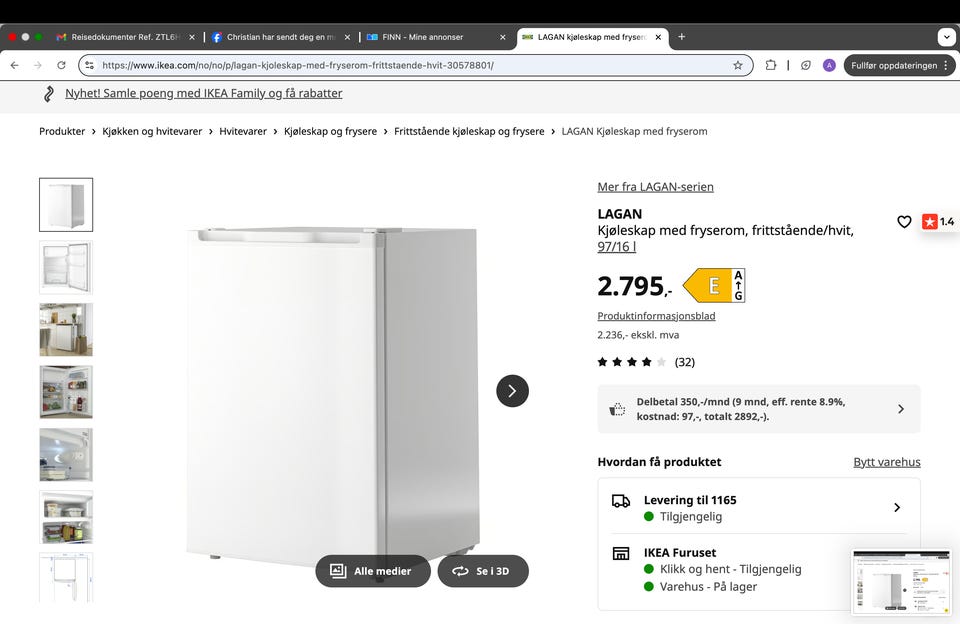Expand the Delbetal 350,-/mnd financing option
Screen dimensions: 960x624
(759, 409)
